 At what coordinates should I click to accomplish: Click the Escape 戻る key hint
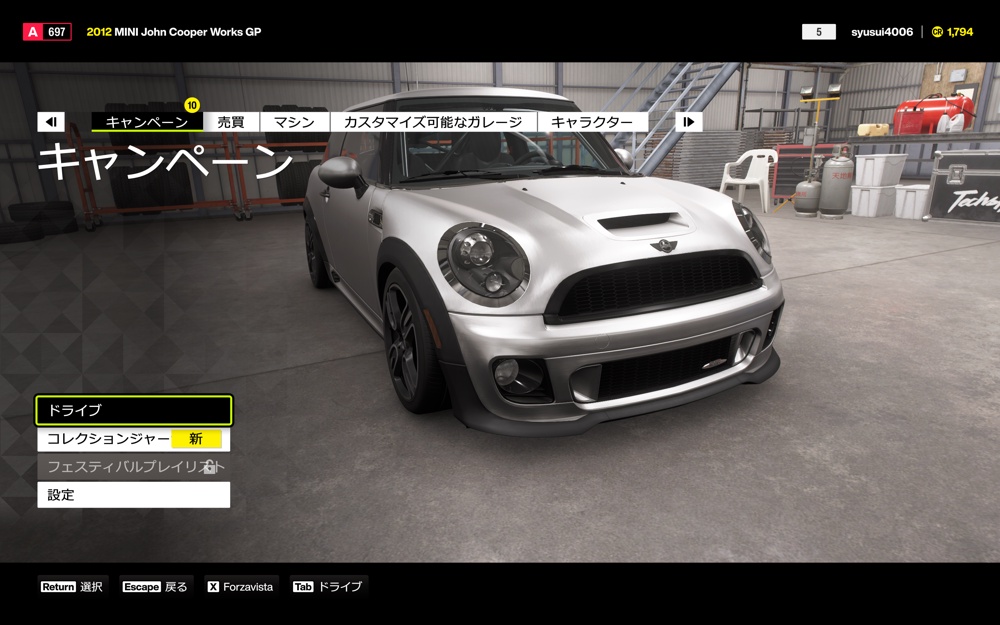156,587
